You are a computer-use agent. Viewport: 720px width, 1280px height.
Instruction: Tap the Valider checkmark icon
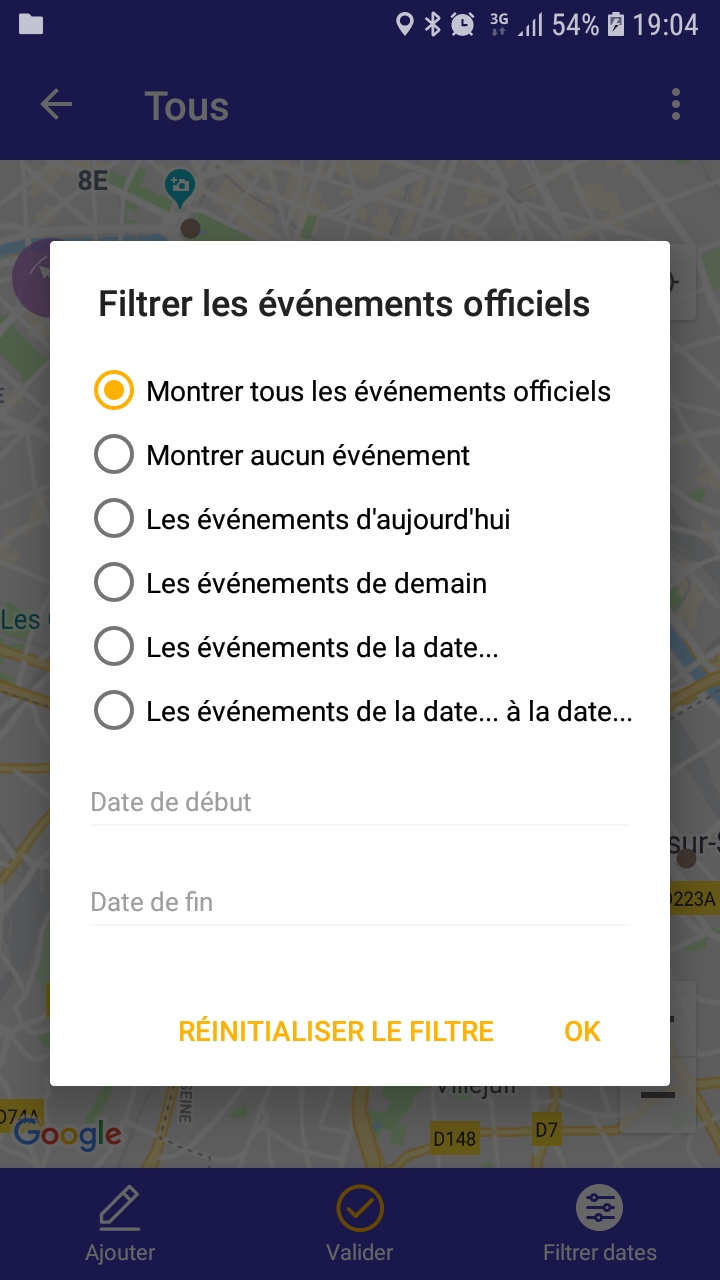click(x=360, y=1209)
